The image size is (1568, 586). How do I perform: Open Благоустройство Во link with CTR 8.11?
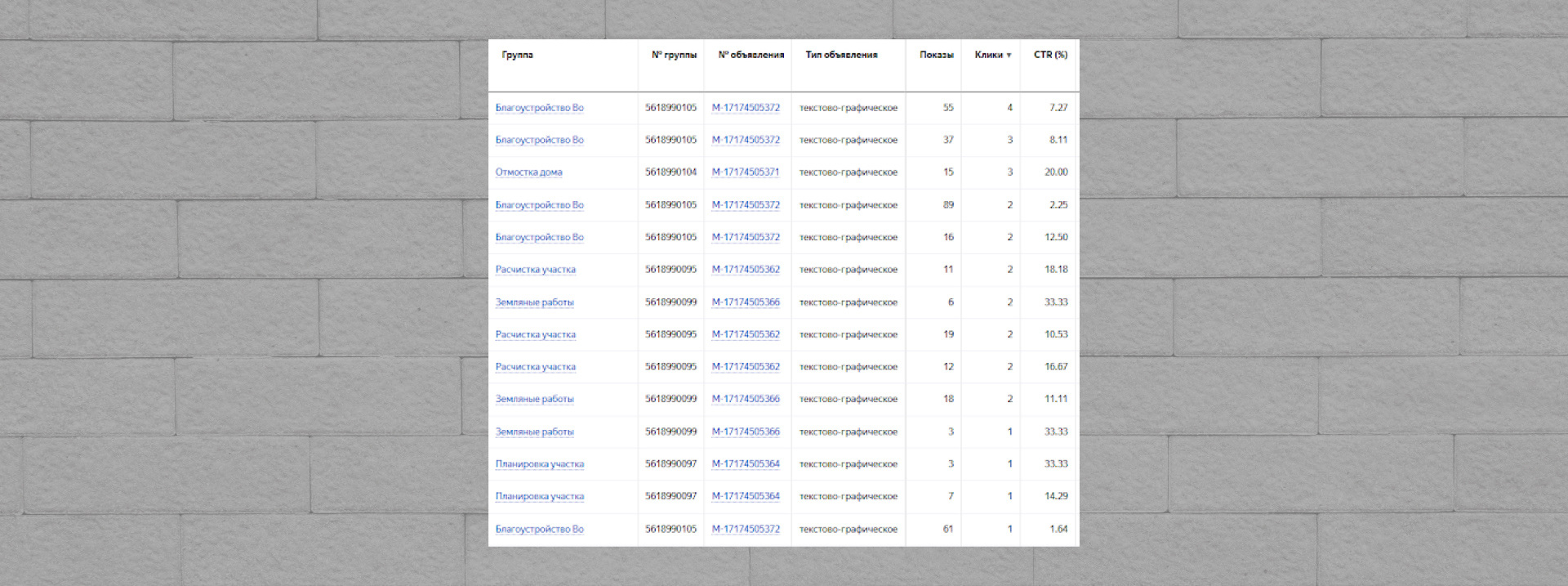coord(539,140)
